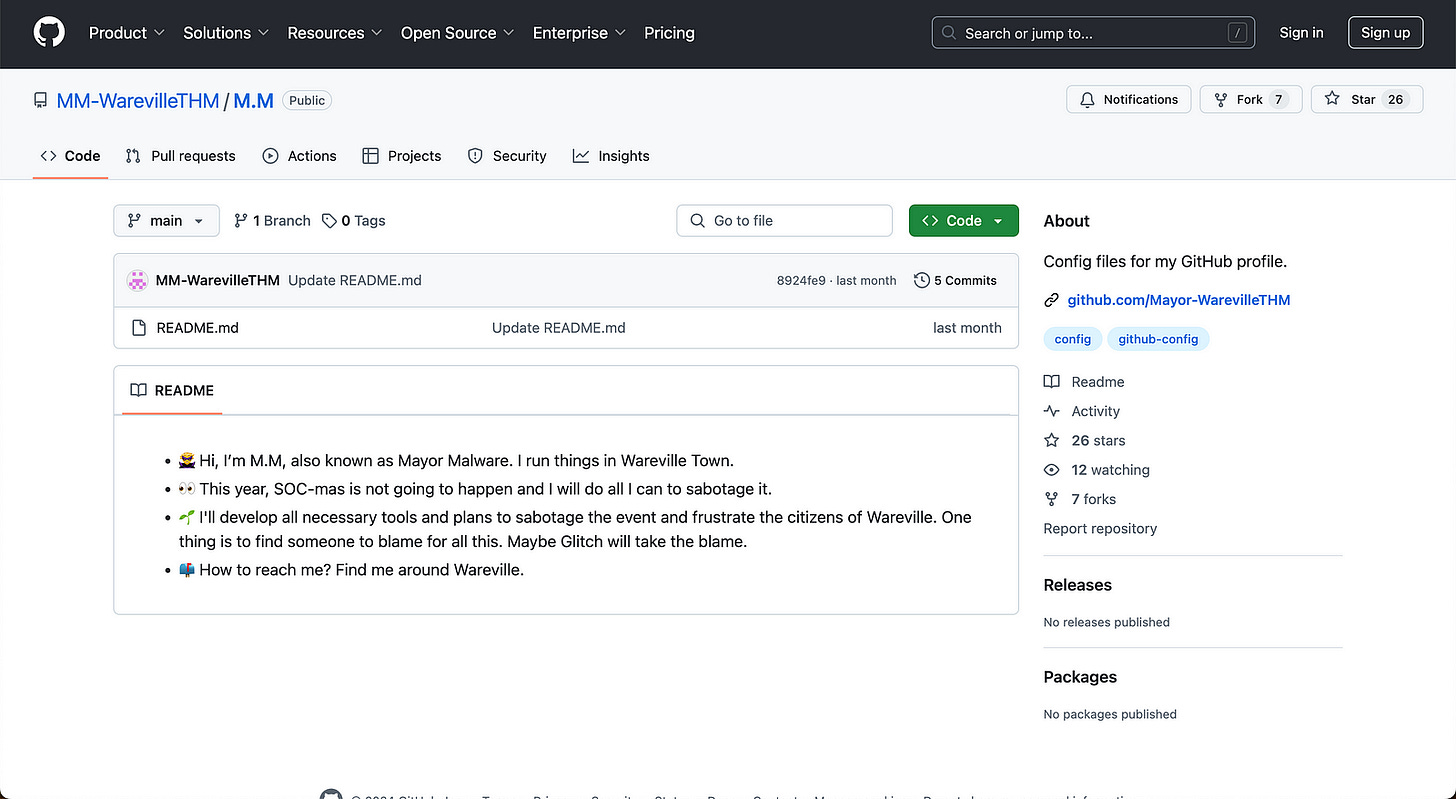Open the Pricing page
Viewport: 1456px width, 799px height.
coord(669,33)
